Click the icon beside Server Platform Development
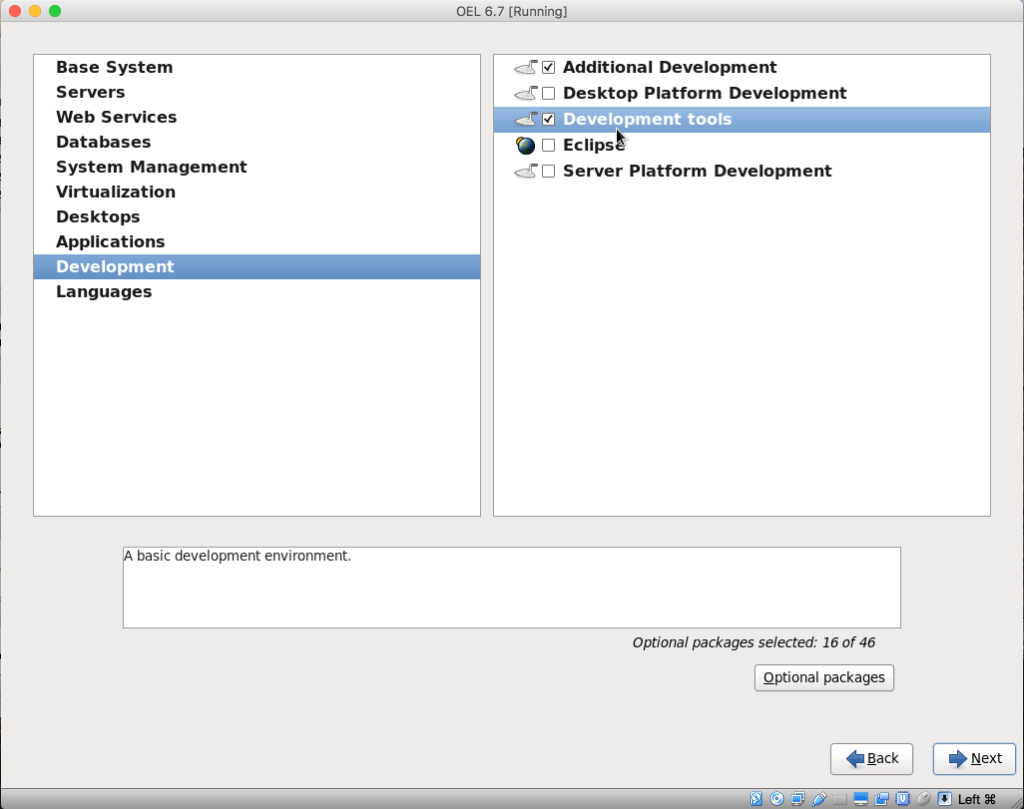This screenshot has height=809, width=1024. [x=526, y=171]
